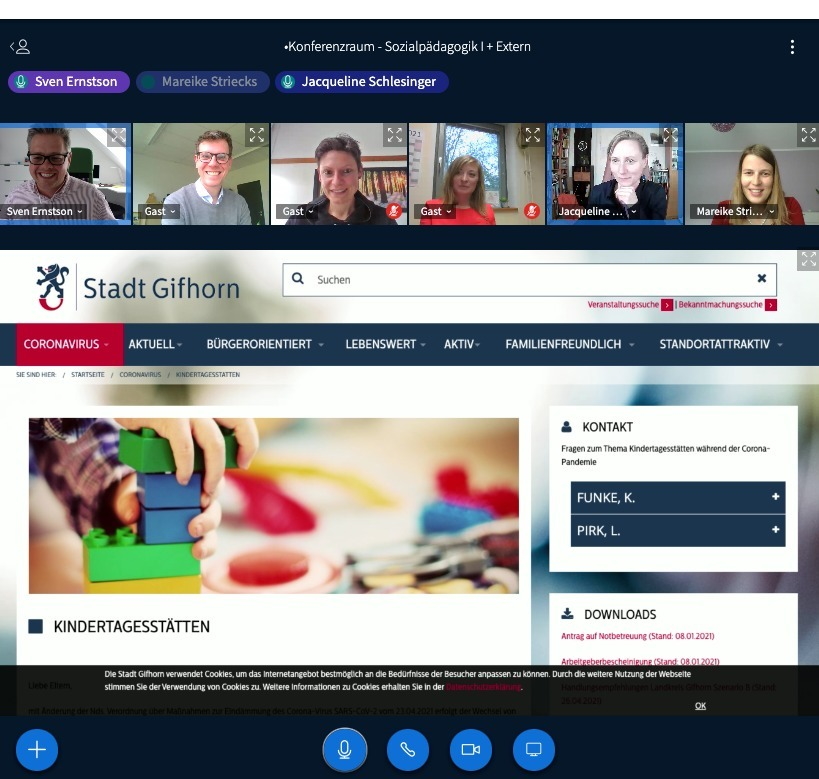Screen dimensions: 819x779
Task: Expand fullscreen on Gast video with red top
Action: pos(532,135)
